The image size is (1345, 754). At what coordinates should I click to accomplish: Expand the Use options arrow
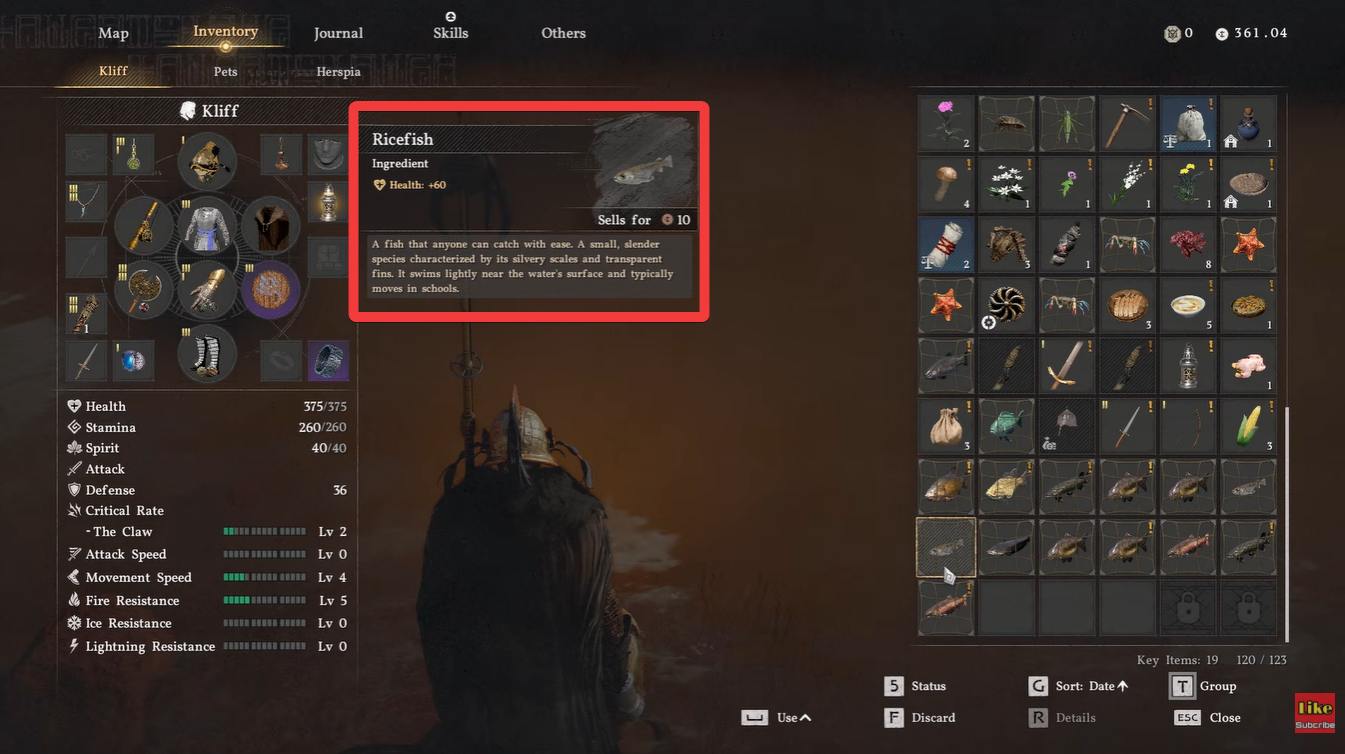(806, 718)
